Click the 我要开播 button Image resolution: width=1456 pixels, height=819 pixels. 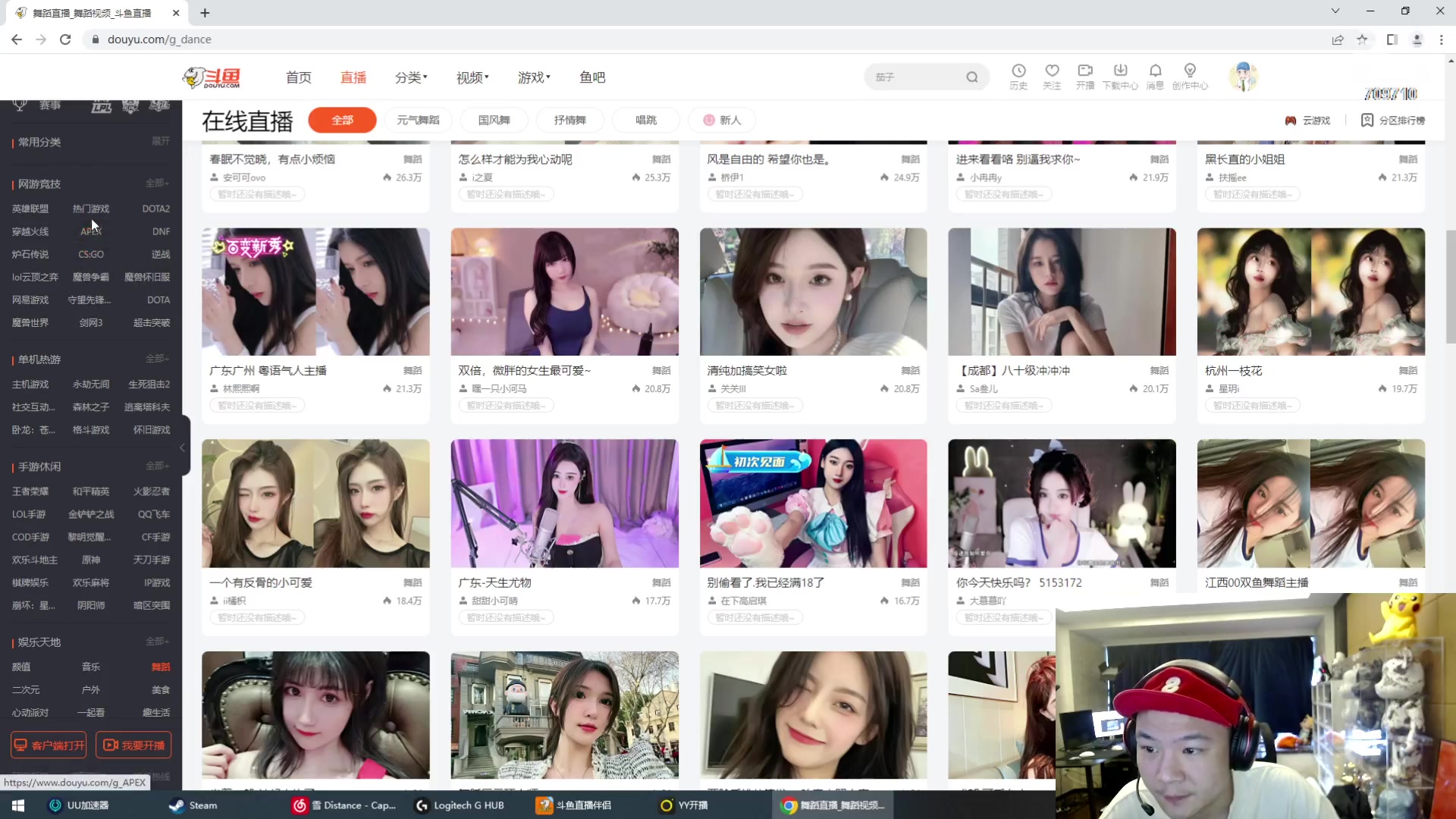tap(133, 745)
